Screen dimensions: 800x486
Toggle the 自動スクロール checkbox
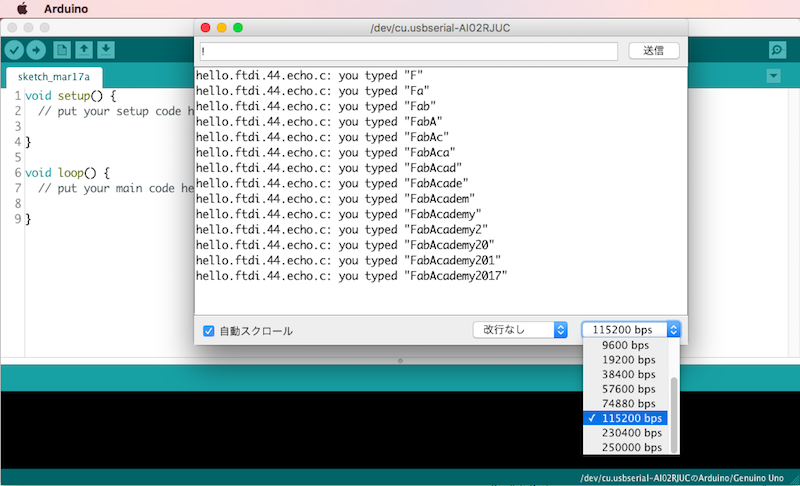click(209, 331)
